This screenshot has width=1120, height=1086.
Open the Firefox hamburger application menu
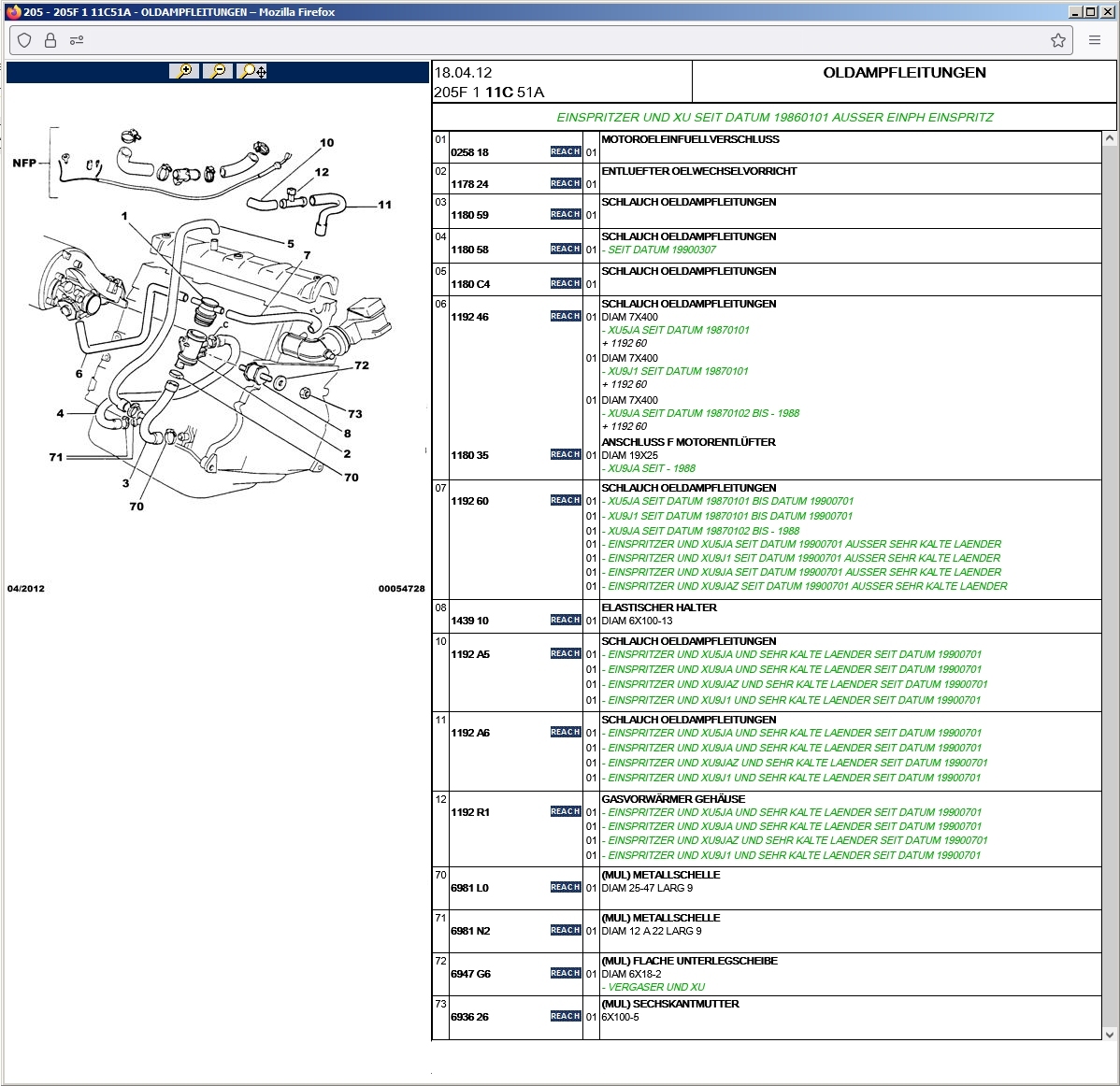(1094, 40)
